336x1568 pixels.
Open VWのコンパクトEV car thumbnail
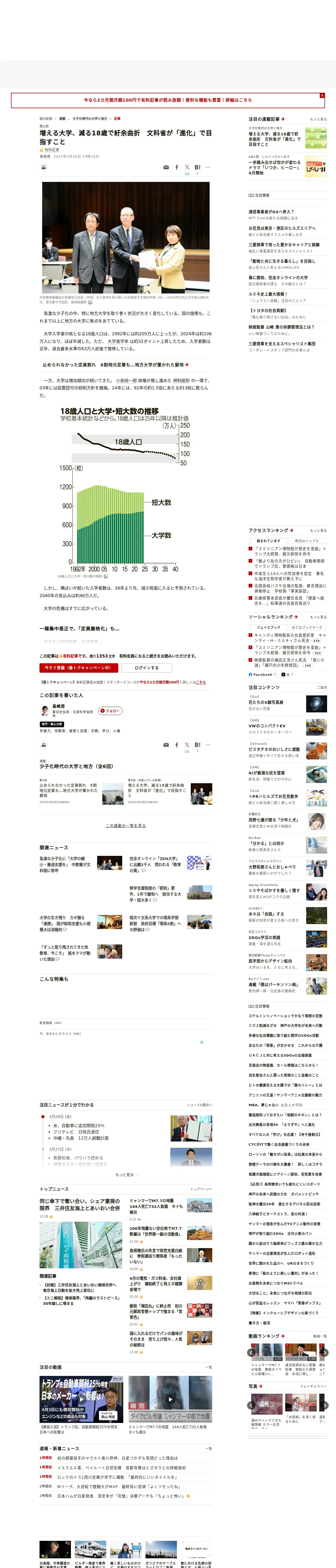coord(316,727)
